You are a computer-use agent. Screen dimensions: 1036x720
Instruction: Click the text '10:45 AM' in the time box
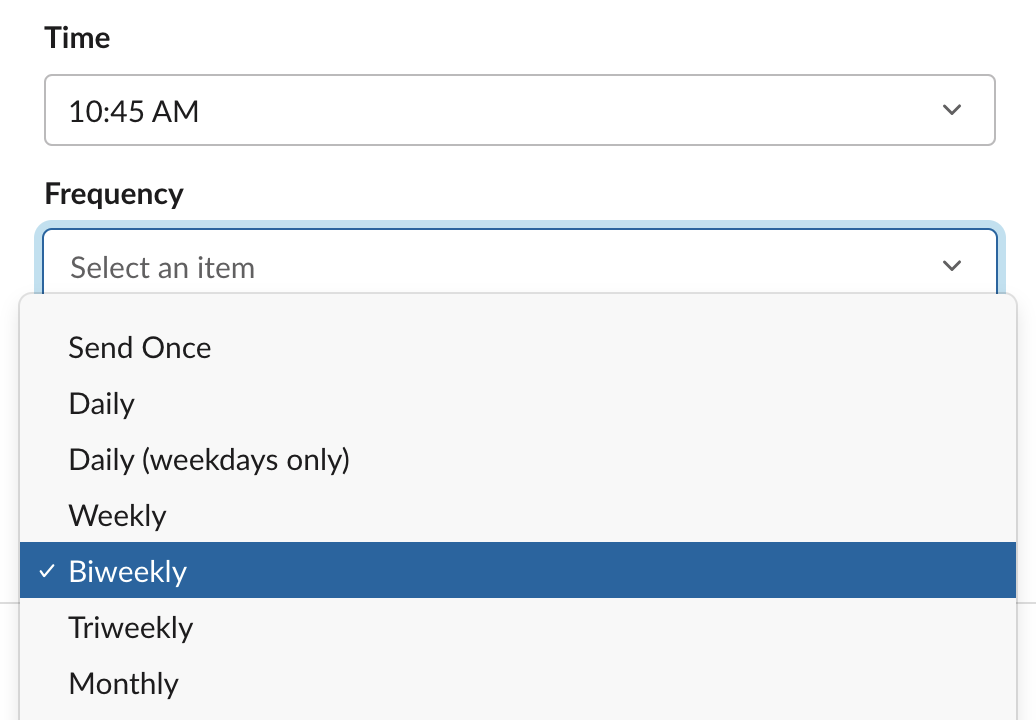(x=131, y=110)
